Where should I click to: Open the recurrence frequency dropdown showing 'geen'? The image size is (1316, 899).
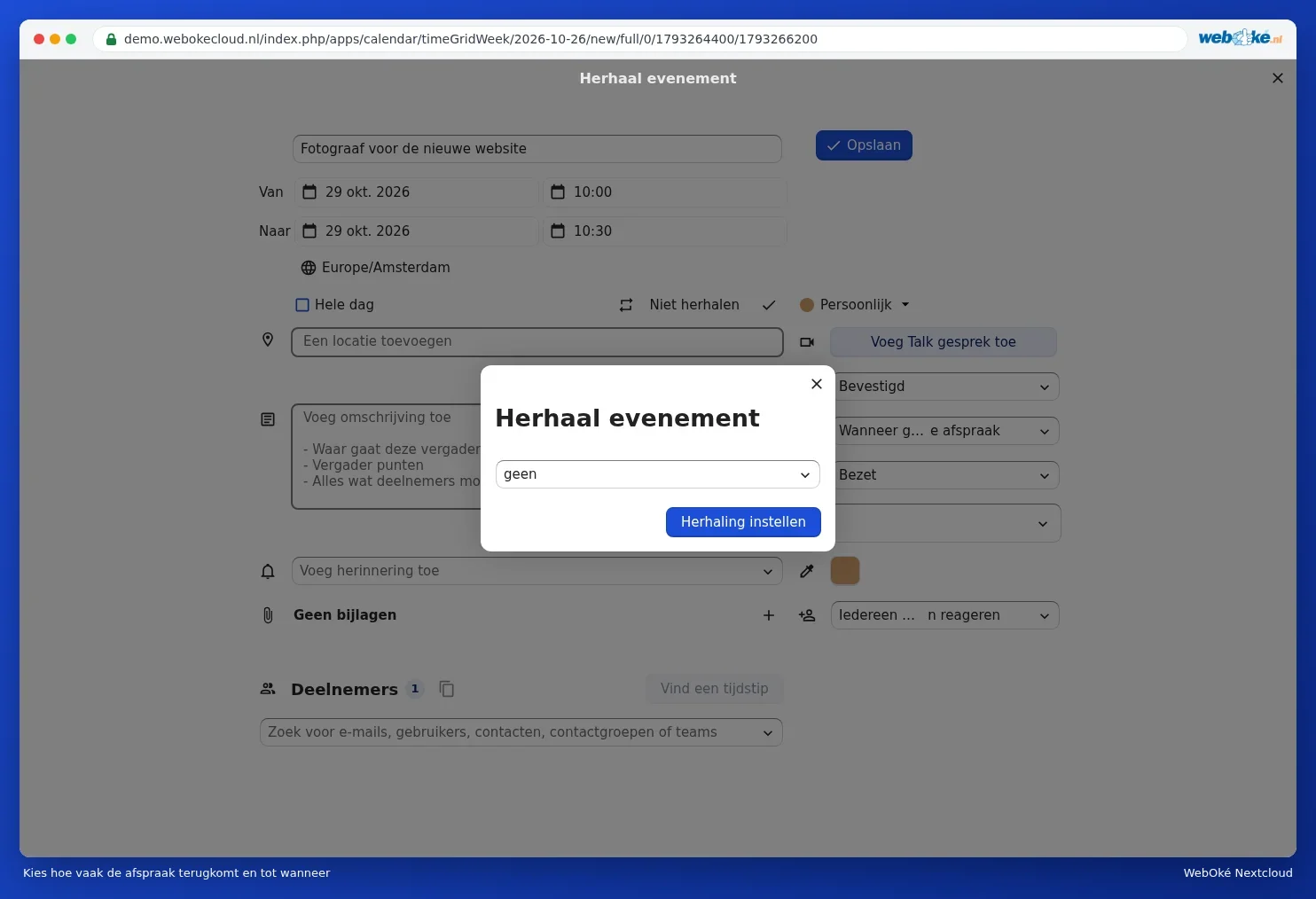pos(658,474)
